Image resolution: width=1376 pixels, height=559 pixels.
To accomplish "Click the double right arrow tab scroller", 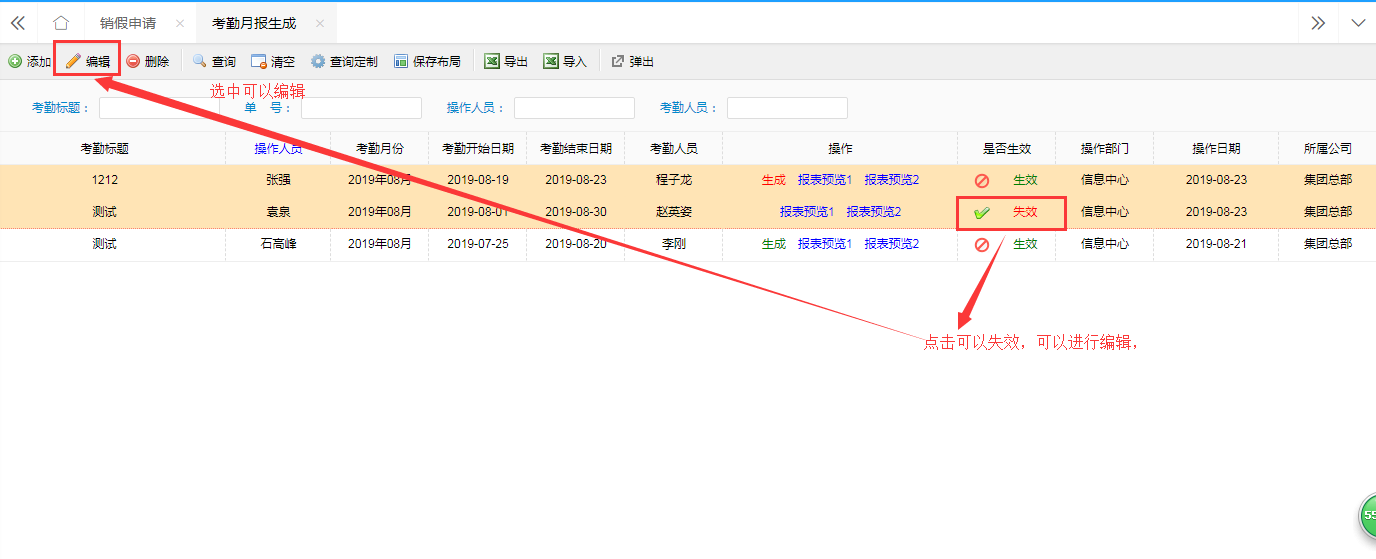I will pyautogui.click(x=1318, y=23).
